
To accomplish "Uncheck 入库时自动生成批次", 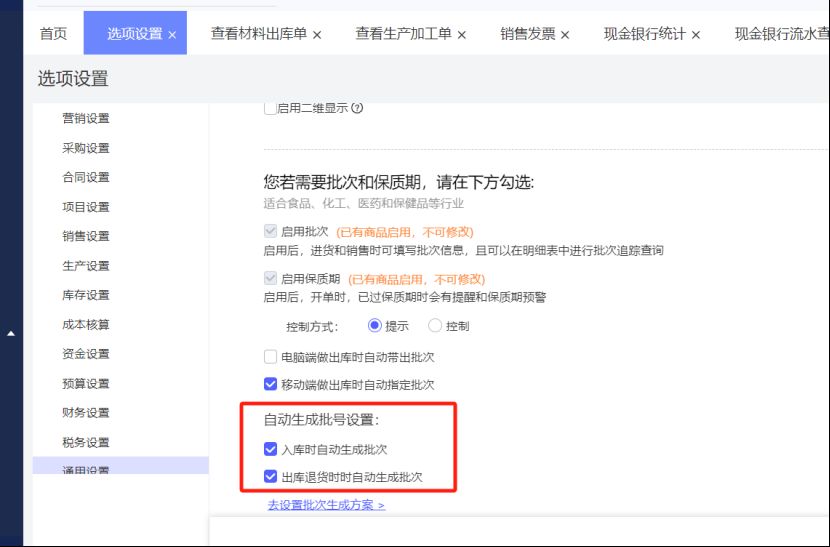I will point(270,450).
